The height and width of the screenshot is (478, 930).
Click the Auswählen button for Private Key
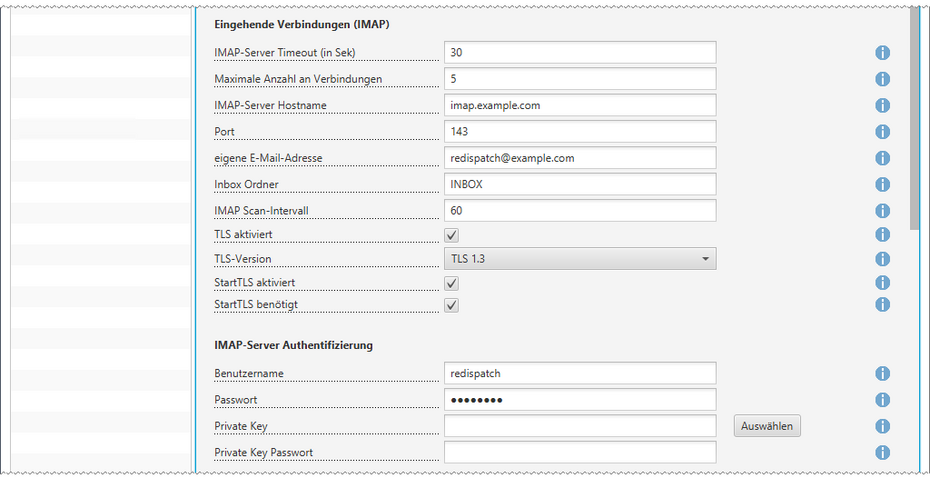tap(767, 426)
